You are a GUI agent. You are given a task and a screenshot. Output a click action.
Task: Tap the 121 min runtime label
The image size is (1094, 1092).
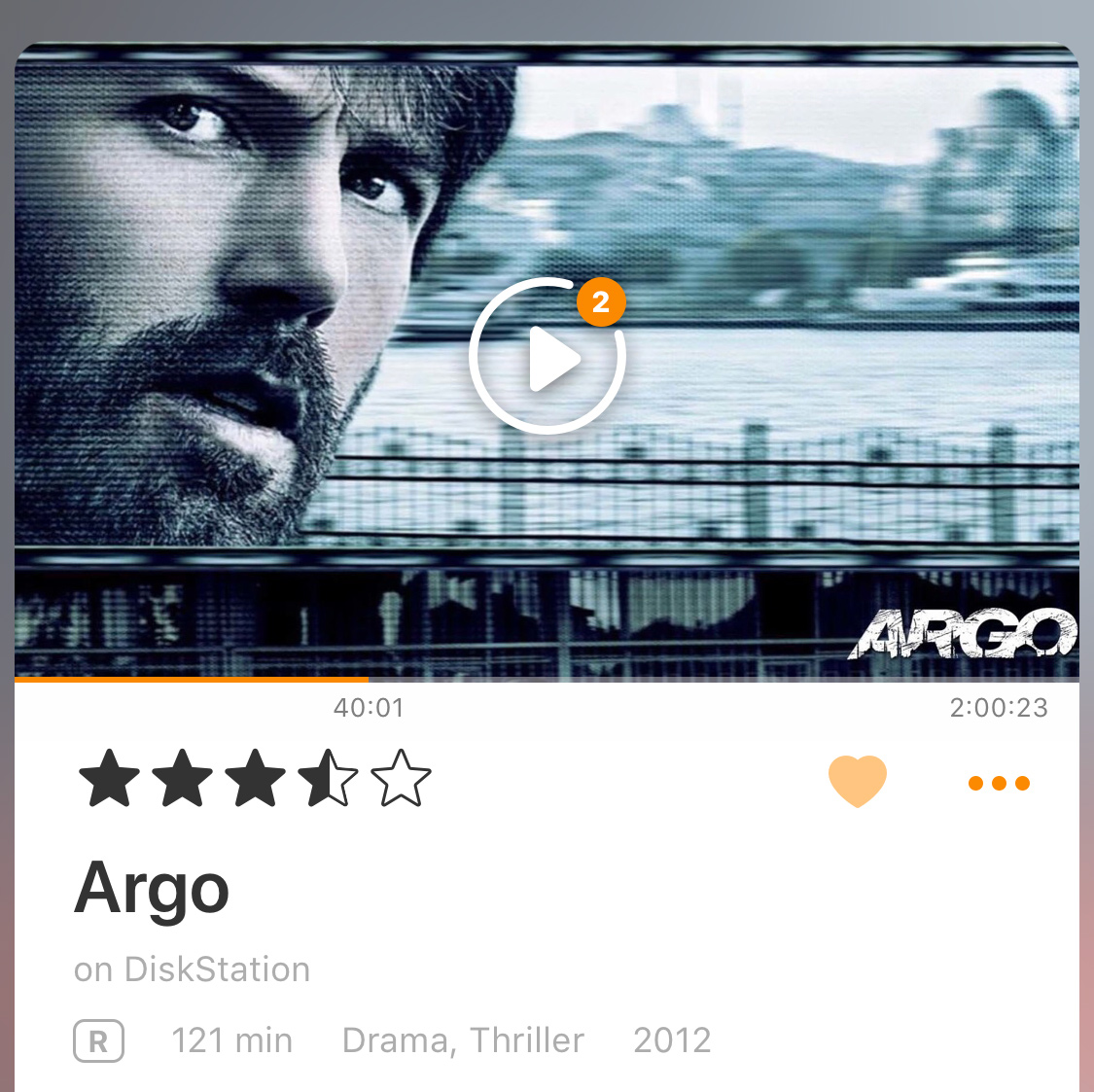pyautogui.click(x=231, y=1040)
